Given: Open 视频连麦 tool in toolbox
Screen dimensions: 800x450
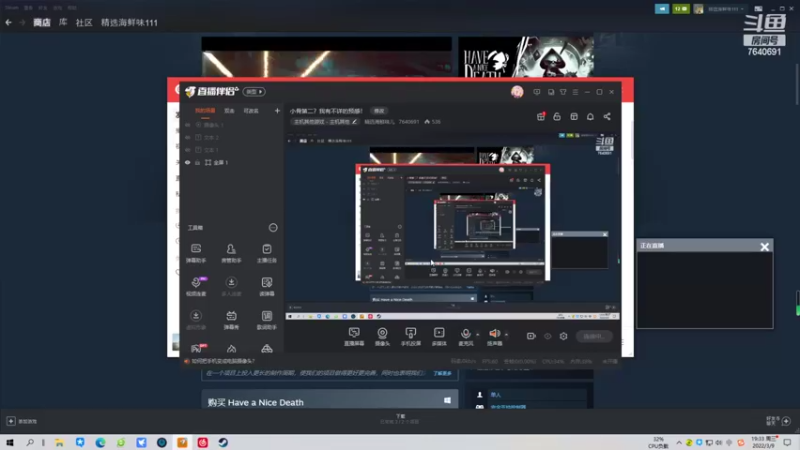Looking at the screenshot, I should [x=196, y=287].
